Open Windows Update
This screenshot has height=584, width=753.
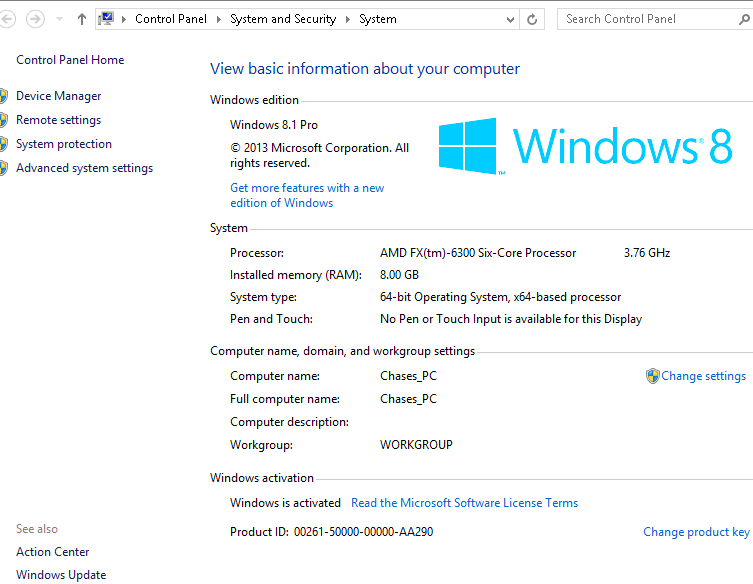pyautogui.click(x=61, y=574)
